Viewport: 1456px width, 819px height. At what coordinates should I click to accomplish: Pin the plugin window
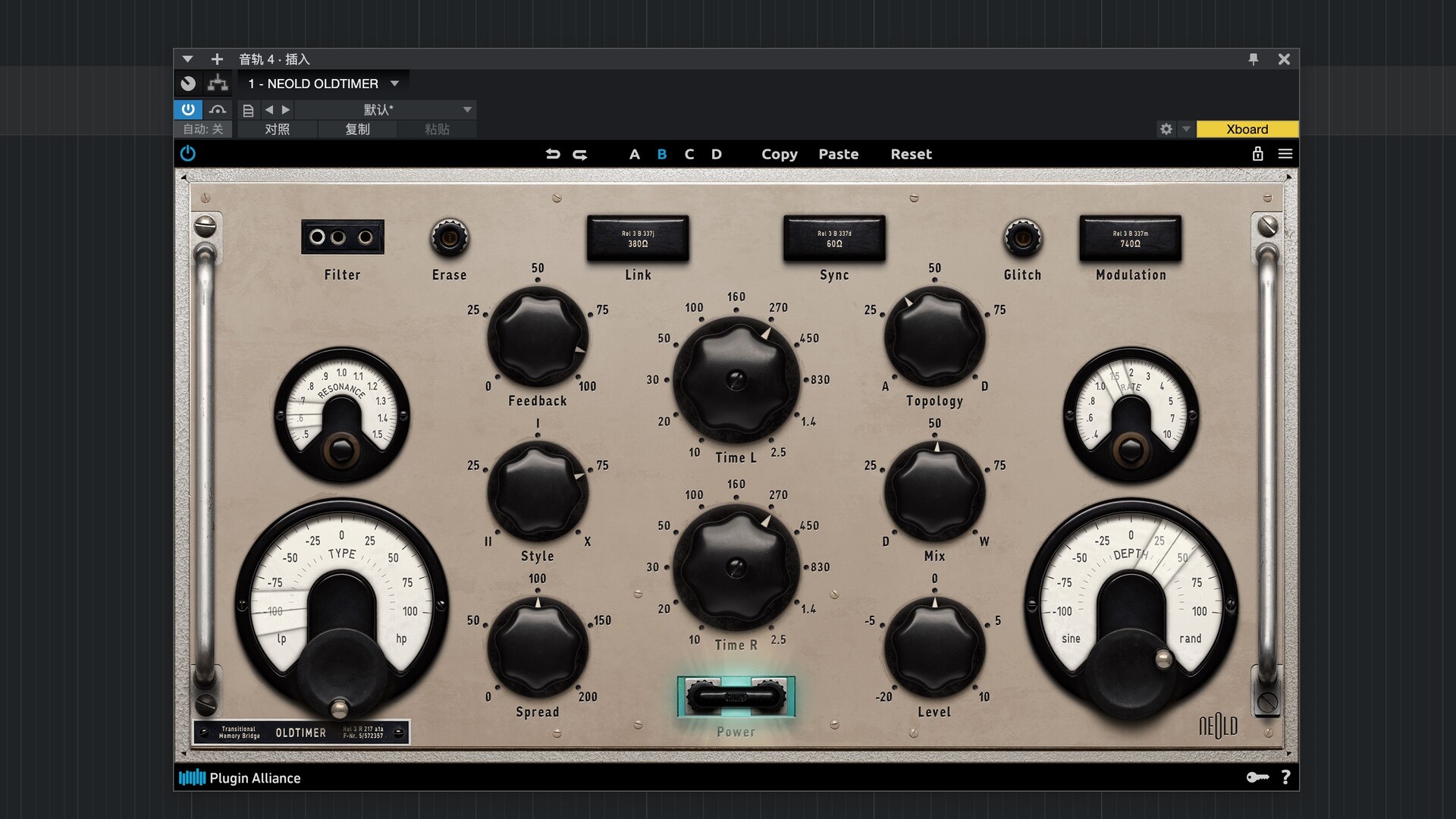[1254, 59]
